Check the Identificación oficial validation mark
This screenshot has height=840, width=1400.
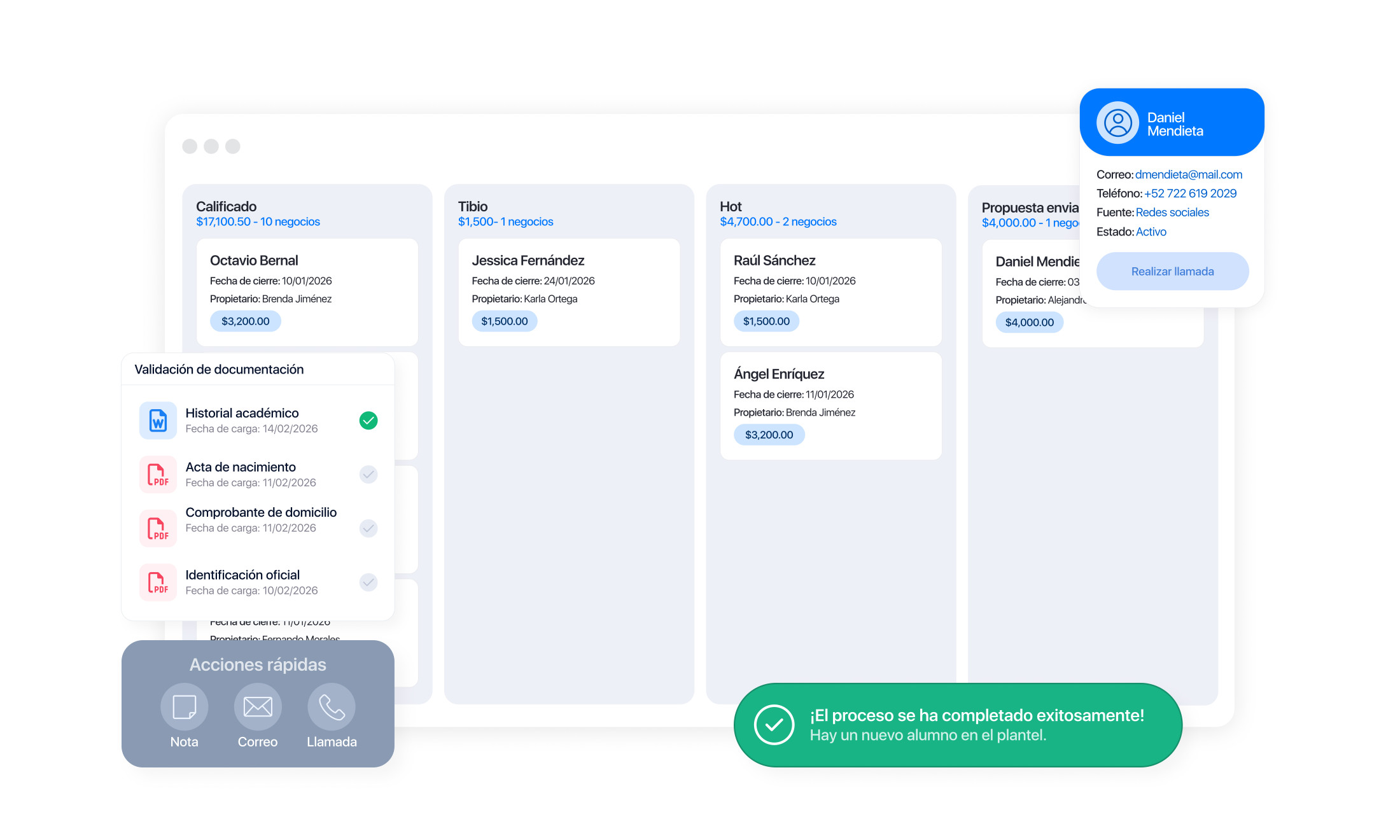click(368, 582)
